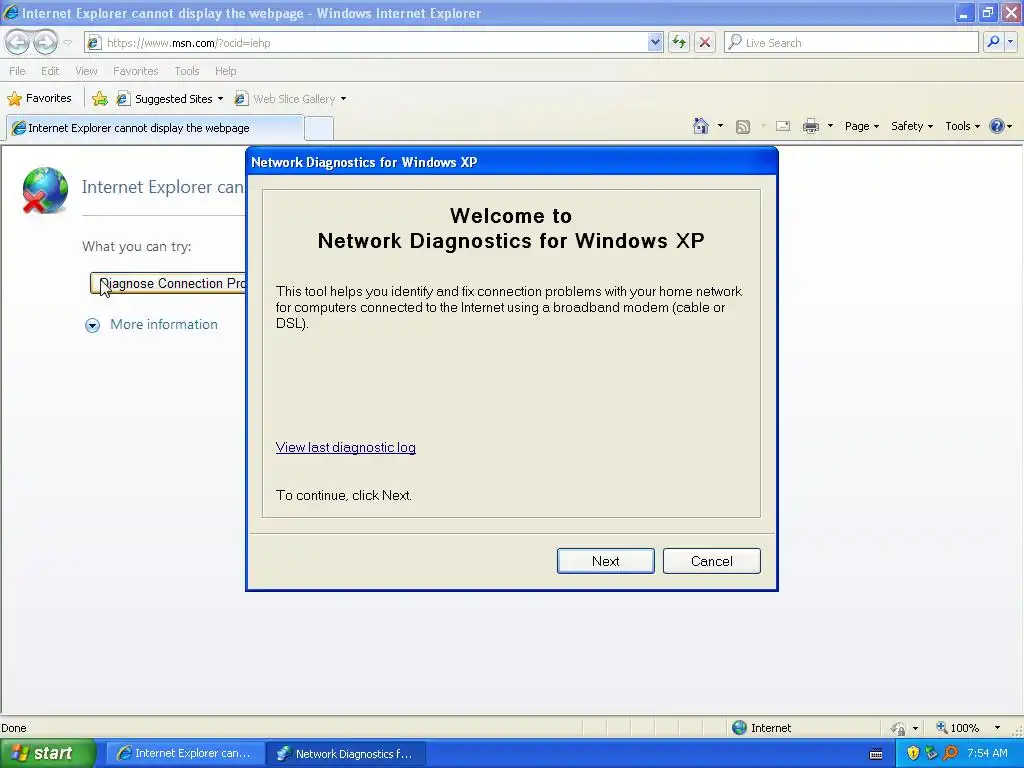Open the Tools command bar menu

[x=962, y=126]
